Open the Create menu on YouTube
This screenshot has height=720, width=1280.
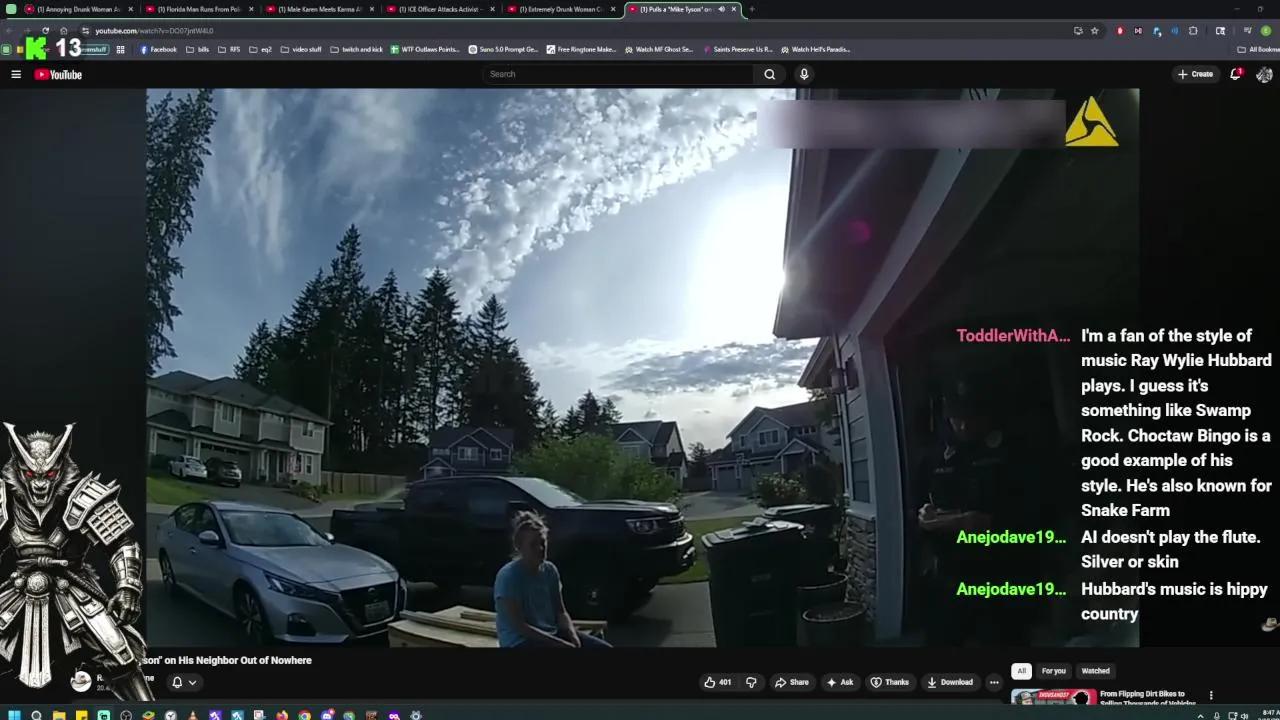click(1196, 73)
